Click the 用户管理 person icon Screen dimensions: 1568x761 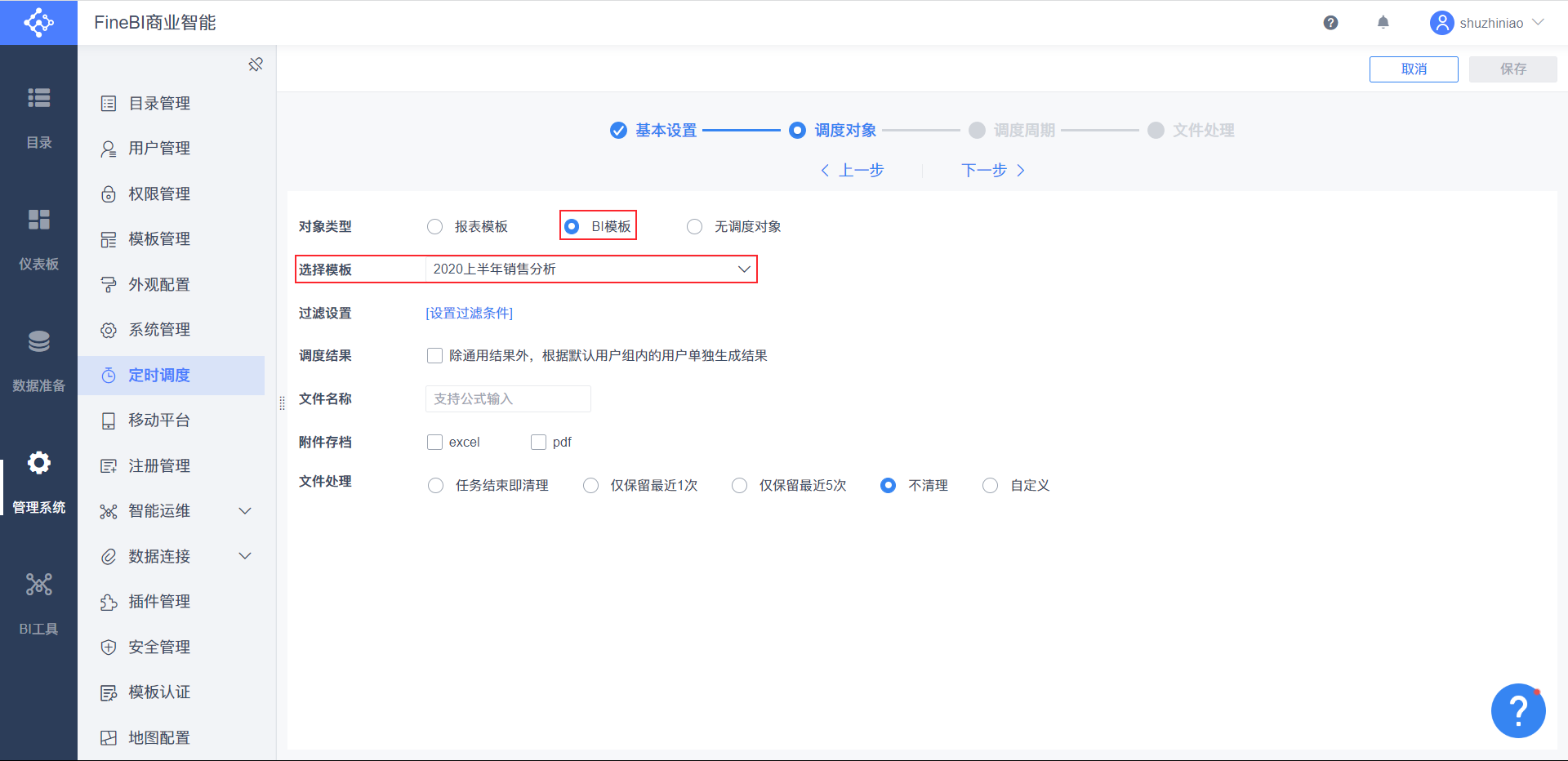click(x=109, y=149)
